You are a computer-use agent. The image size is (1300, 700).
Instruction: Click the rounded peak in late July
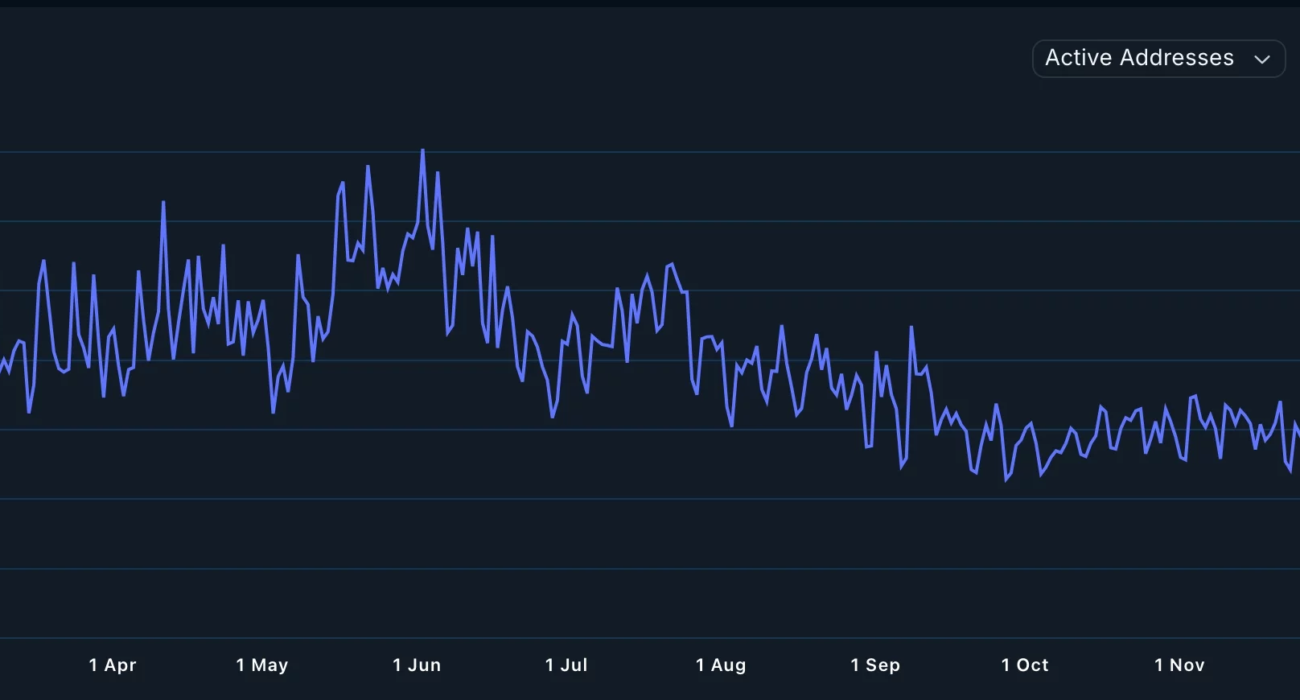(x=671, y=264)
